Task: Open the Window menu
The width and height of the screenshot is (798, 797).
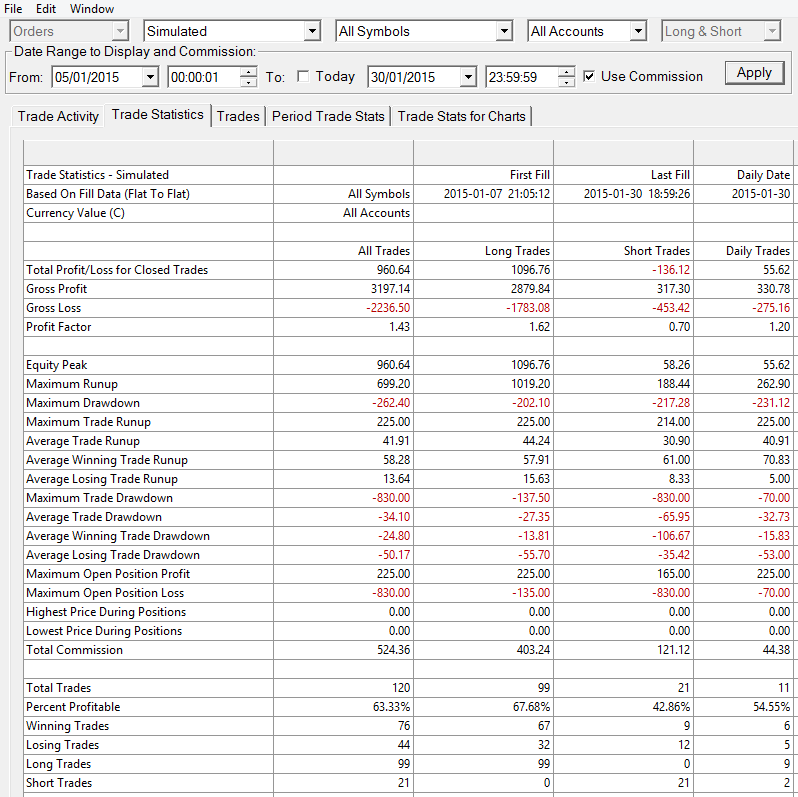Action: [x=92, y=9]
